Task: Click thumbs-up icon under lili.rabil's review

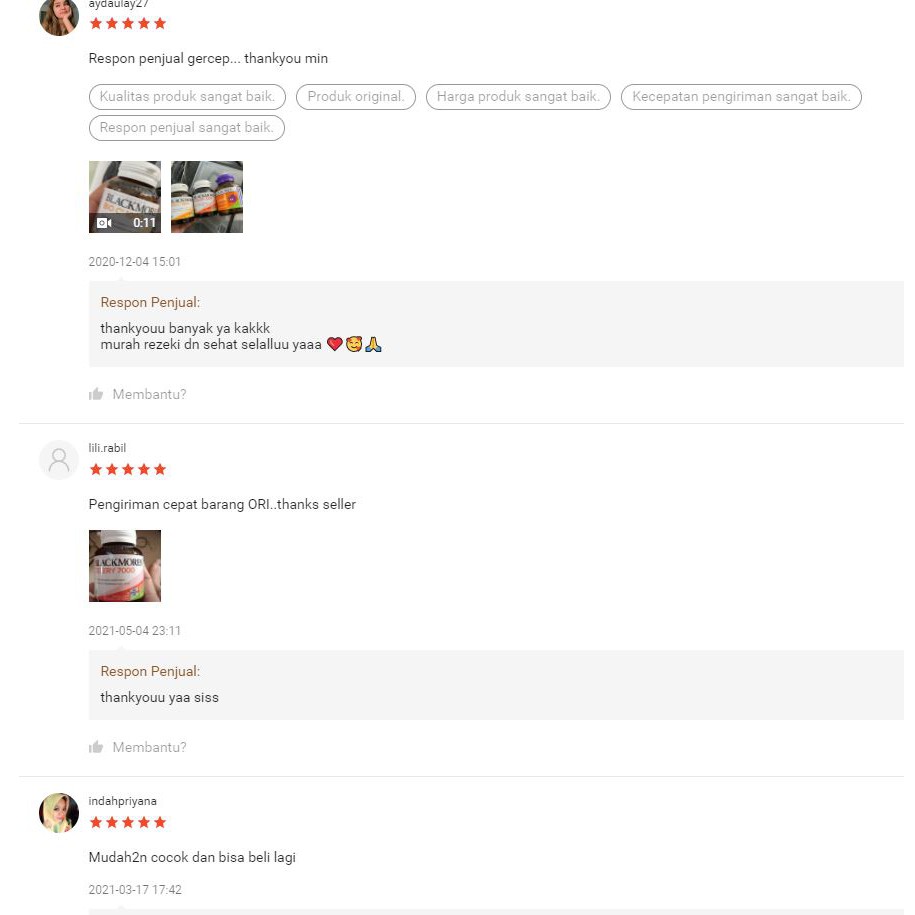Action: [96, 748]
